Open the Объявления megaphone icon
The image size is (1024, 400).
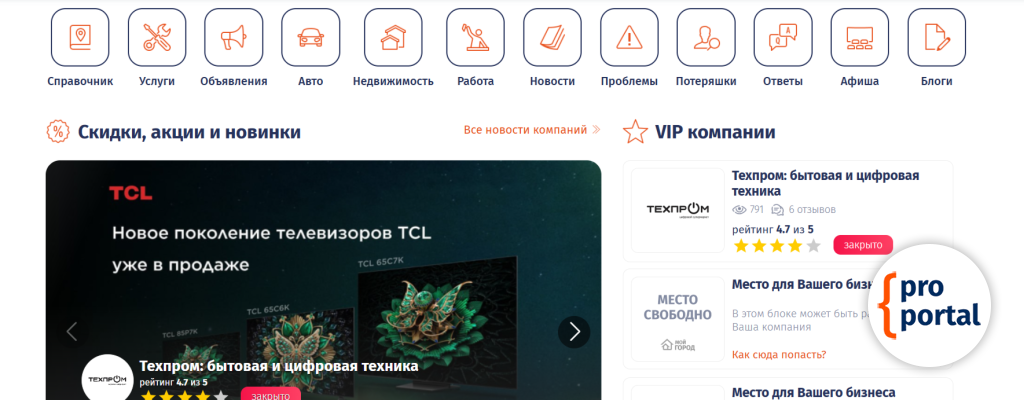[234, 37]
